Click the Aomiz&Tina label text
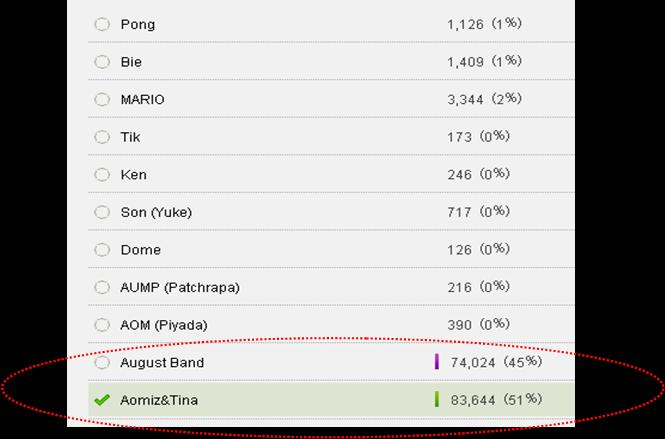665x439 pixels. pyautogui.click(x=159, y=400)
